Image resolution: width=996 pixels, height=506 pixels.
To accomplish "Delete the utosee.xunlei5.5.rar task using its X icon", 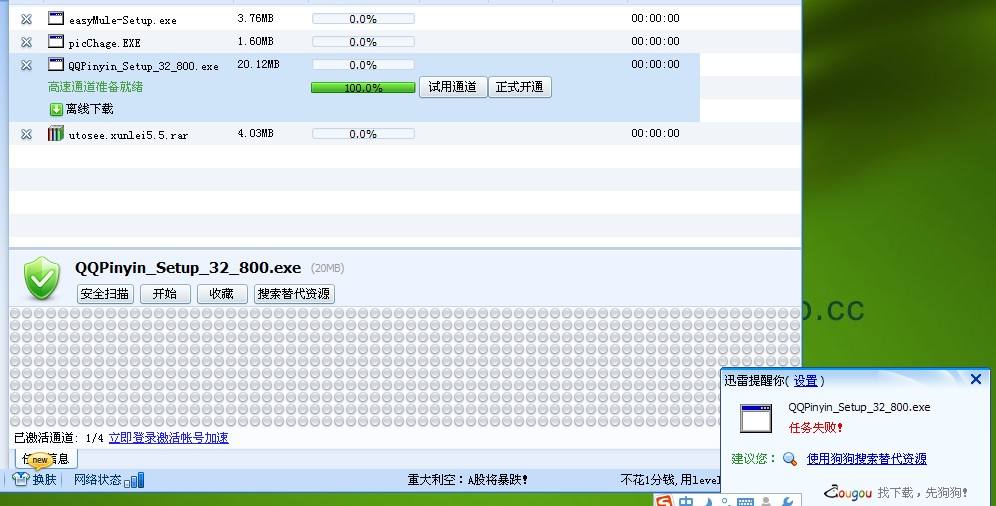I will (26, 134).
